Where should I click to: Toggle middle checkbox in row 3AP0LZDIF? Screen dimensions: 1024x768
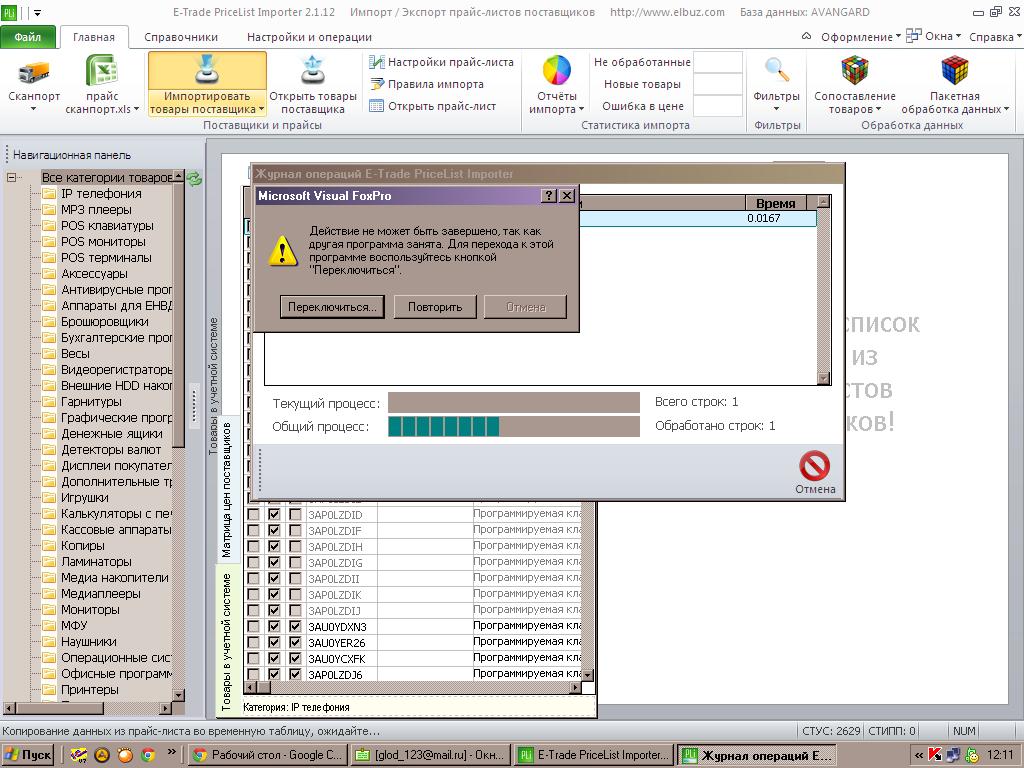coord(274,530)
